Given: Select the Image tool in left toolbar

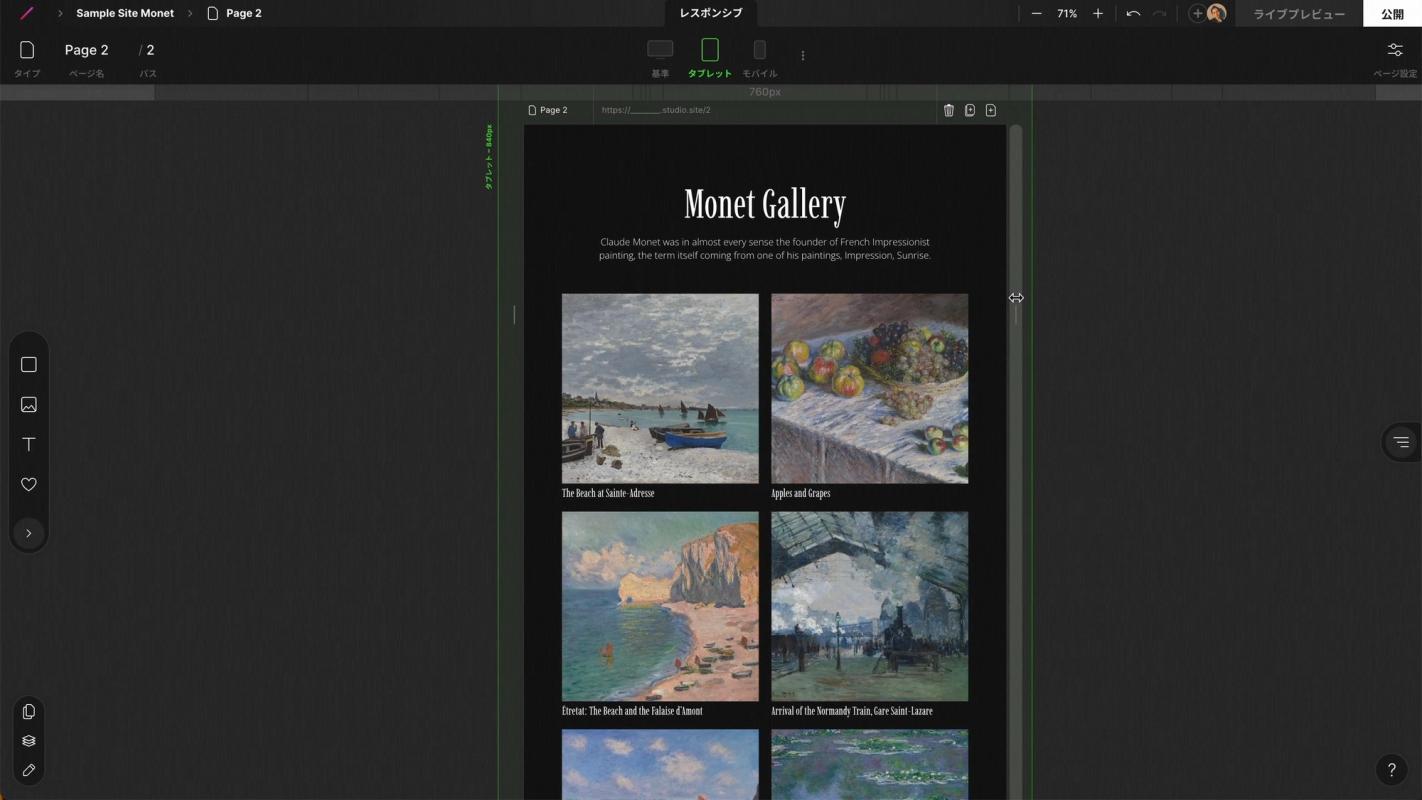Looking at the screenshot, I should click(x=29, y=405).
